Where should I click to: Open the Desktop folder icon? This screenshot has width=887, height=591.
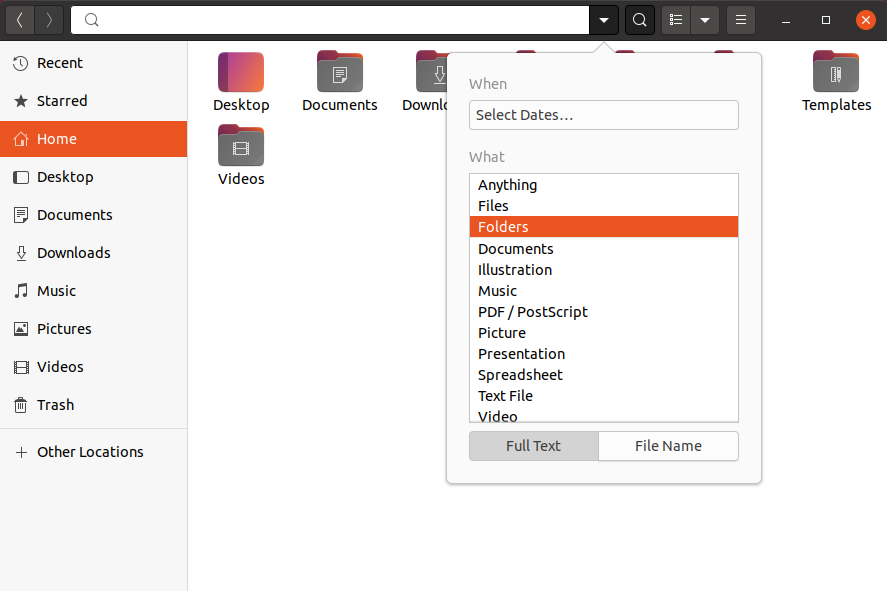pos(240,72)
